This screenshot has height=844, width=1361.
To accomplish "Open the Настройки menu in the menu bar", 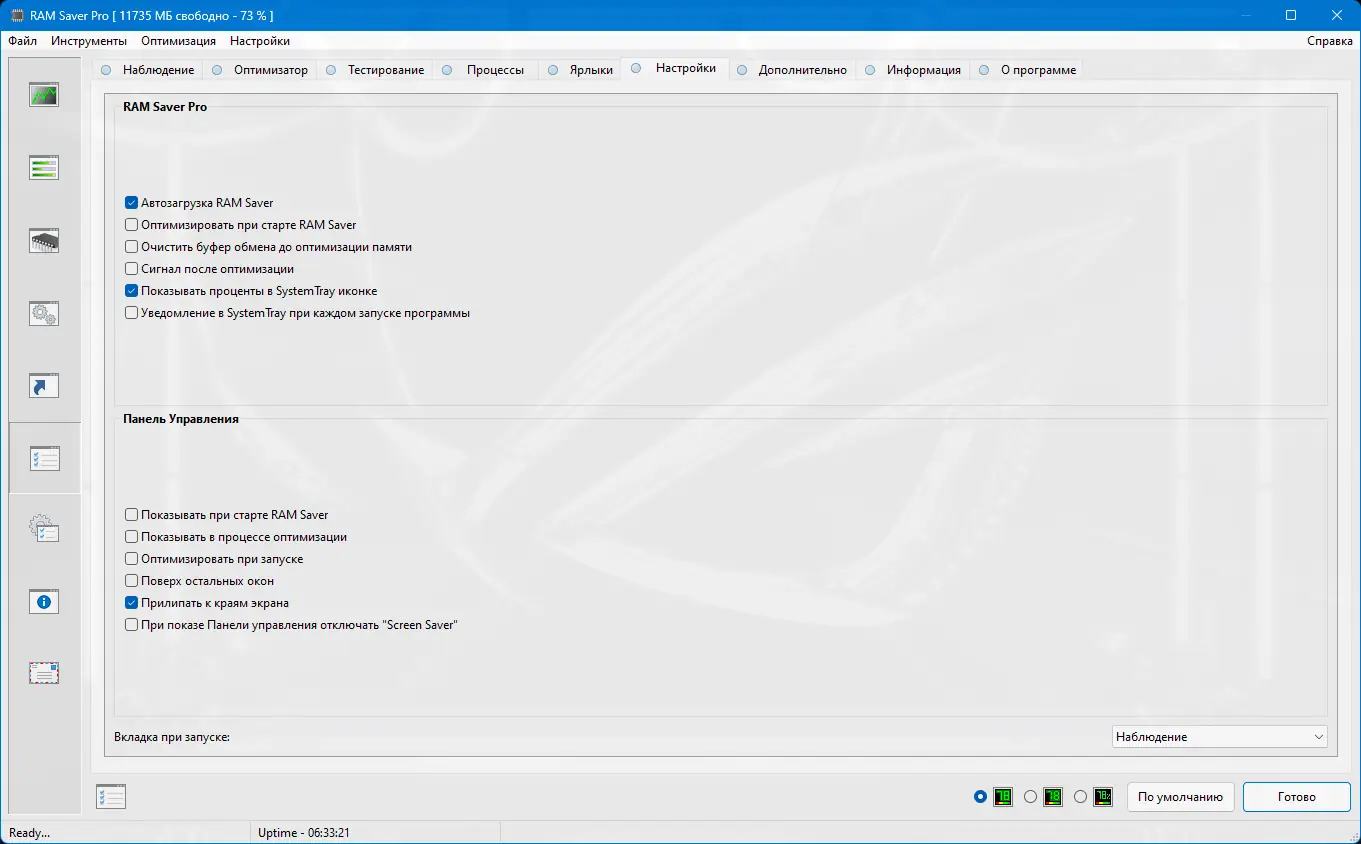I will (x=260, y=41).
